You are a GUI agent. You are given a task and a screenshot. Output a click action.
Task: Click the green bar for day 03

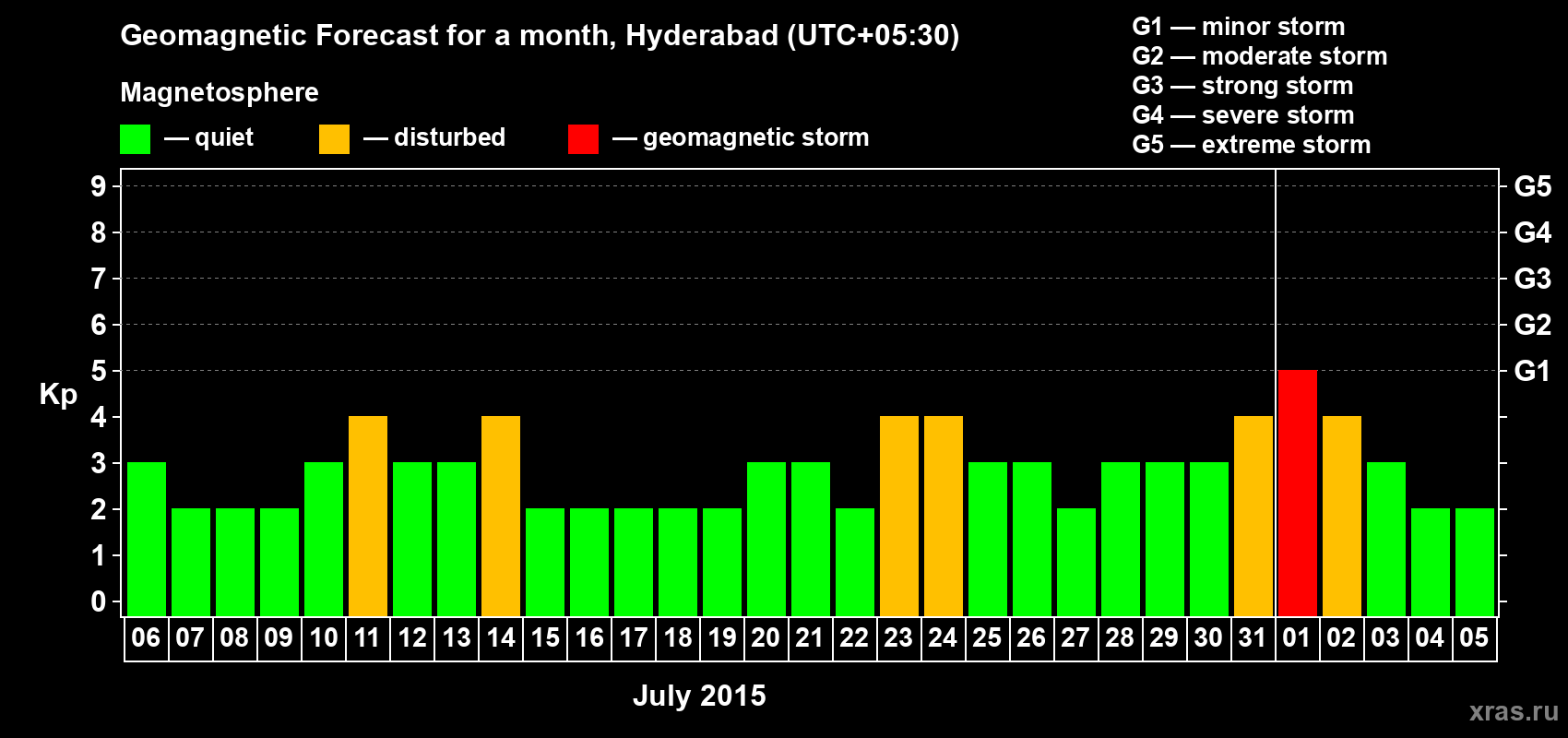1386,540
